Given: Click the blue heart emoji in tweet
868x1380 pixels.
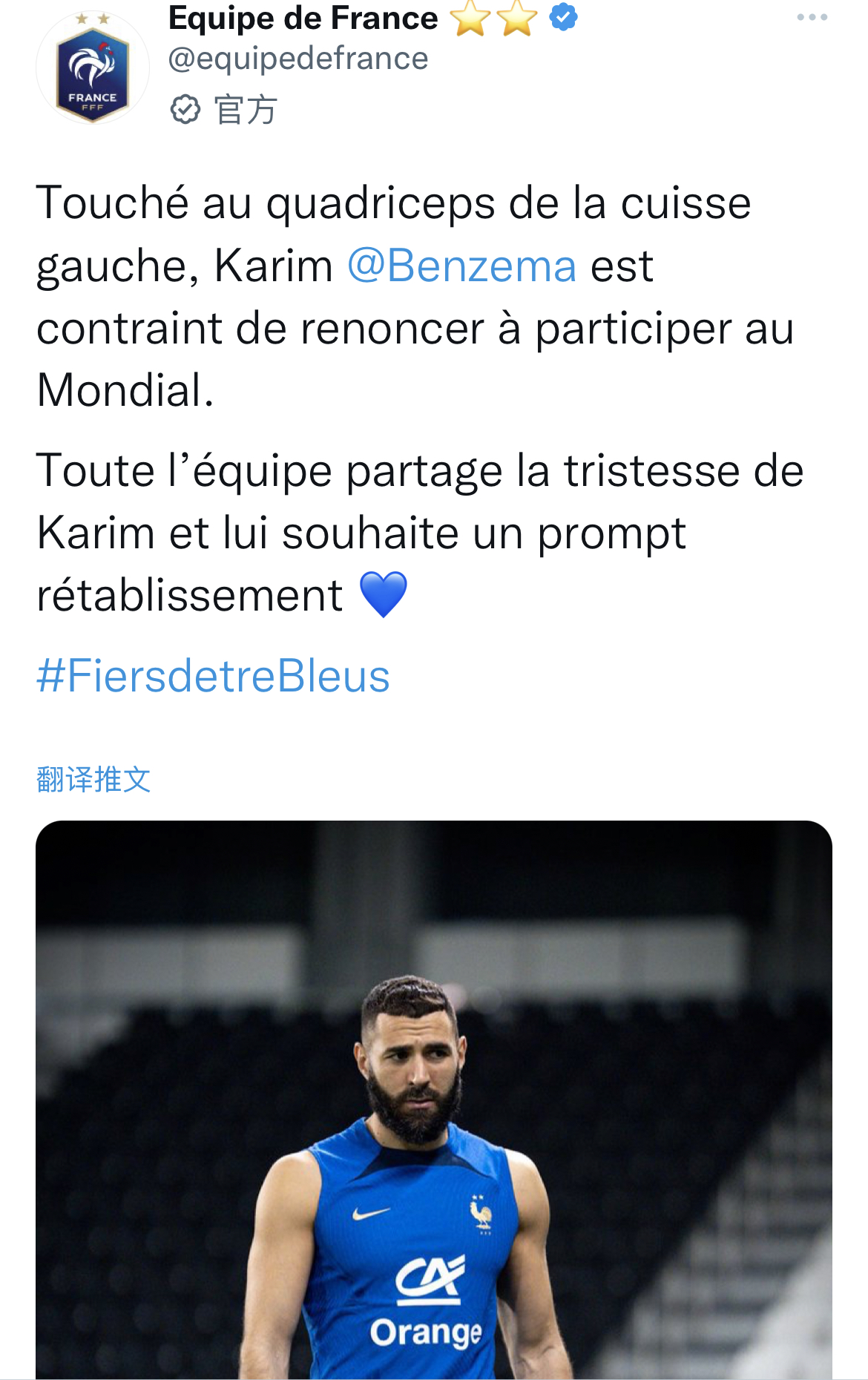Looking at the screenshot, I should [383, 595].
